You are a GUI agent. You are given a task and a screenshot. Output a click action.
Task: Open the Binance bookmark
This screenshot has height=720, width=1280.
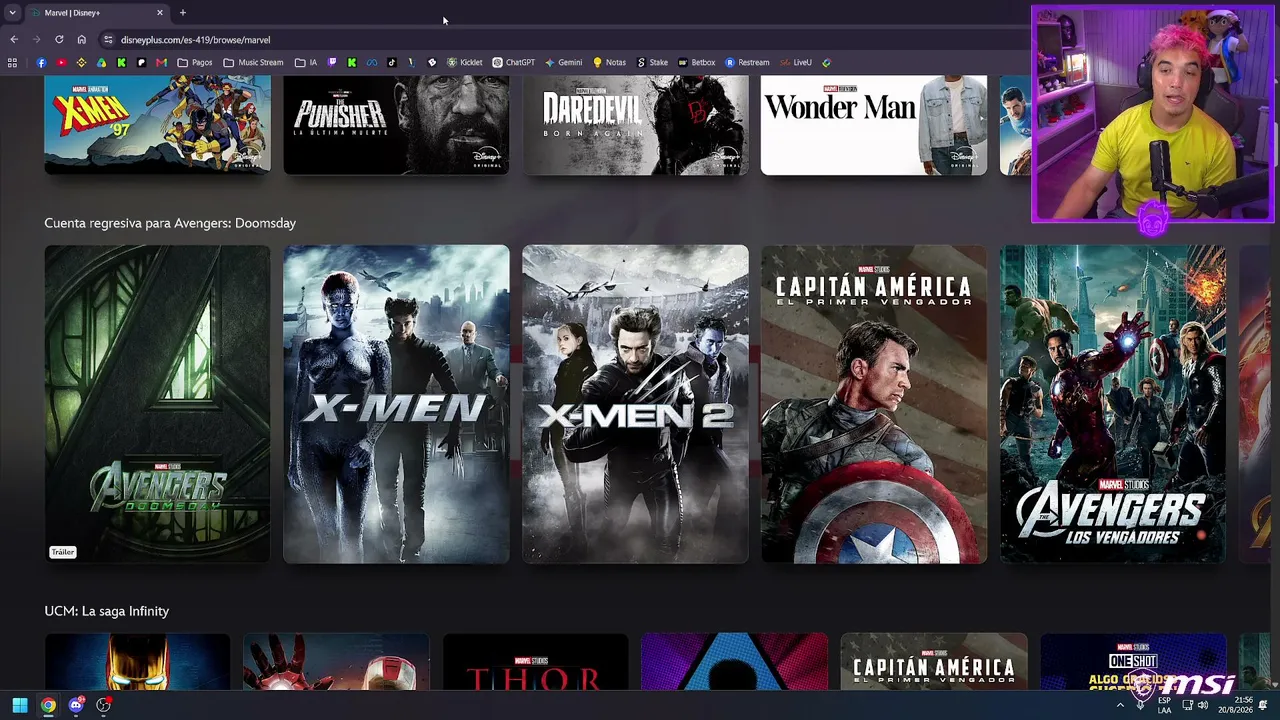[x=81, y=62]
